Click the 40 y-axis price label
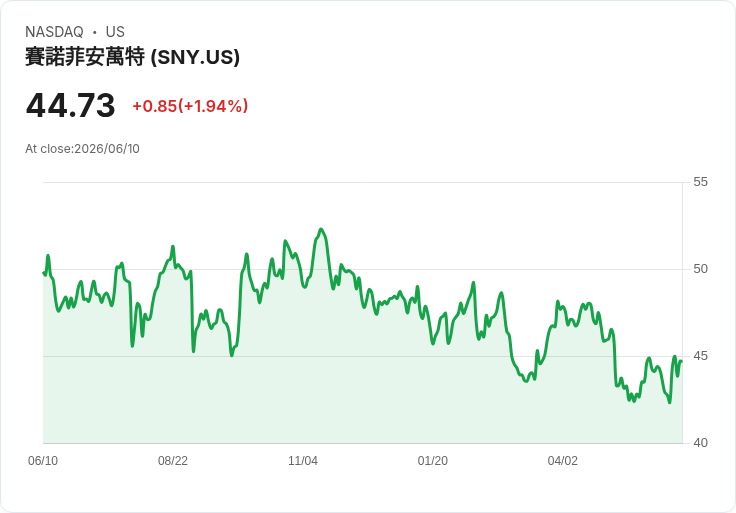The image size is (736, 513). (x=700, y=443)
